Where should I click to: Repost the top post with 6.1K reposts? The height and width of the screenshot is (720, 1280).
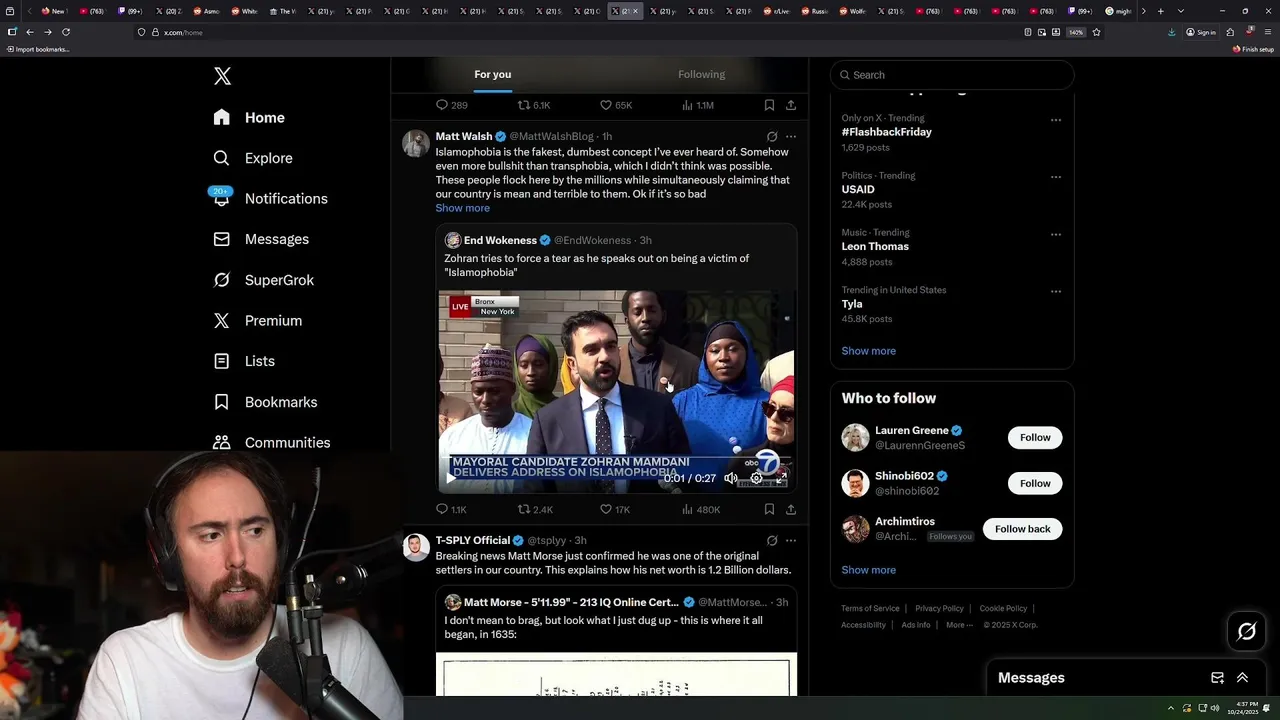(x=534, y=105)
